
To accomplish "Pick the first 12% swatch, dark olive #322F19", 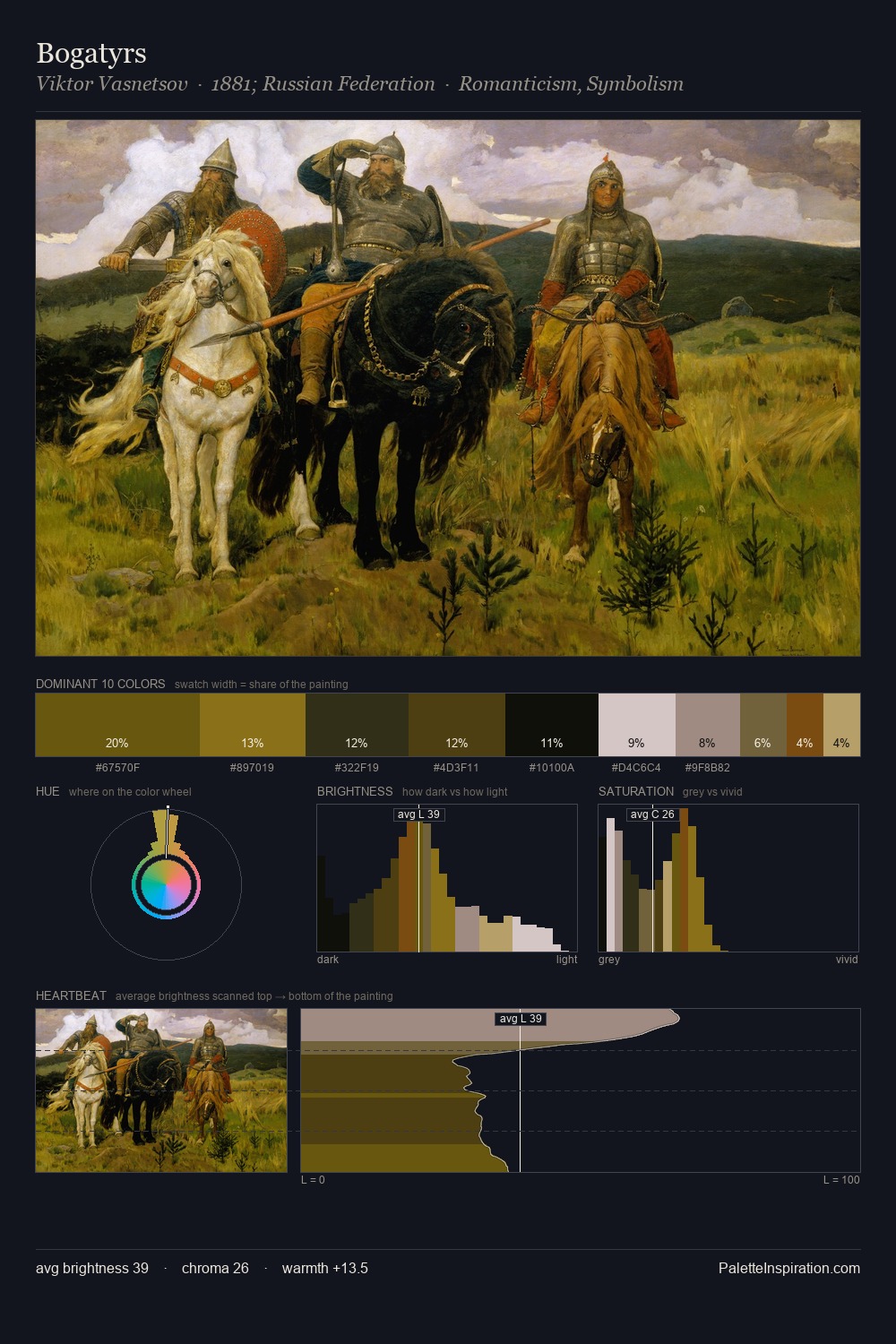I will (357, 725).
